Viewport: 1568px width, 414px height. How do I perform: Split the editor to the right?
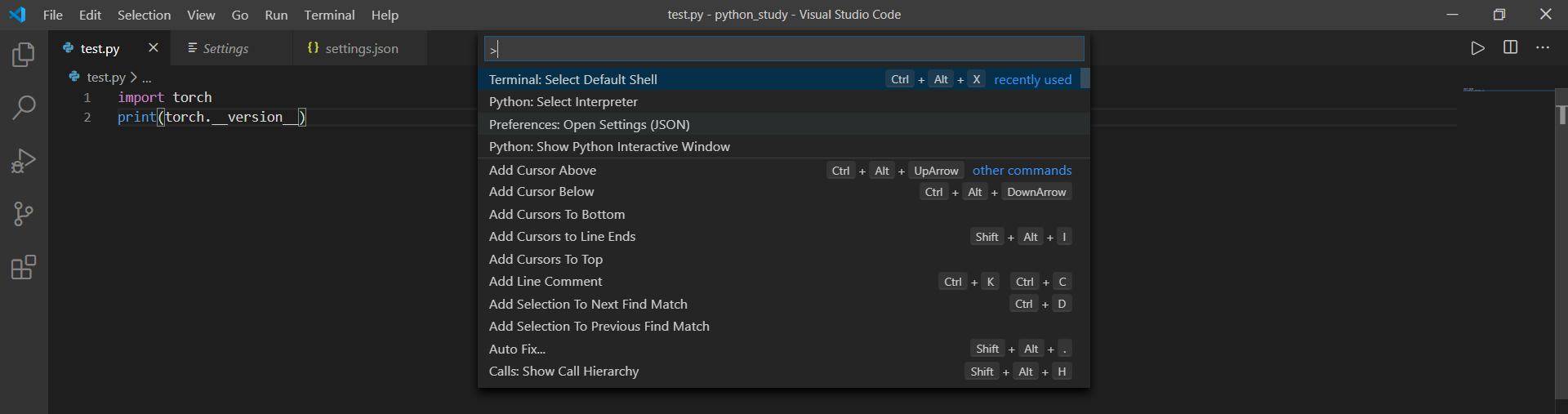pyautogui.click(x=1510, y=48)
